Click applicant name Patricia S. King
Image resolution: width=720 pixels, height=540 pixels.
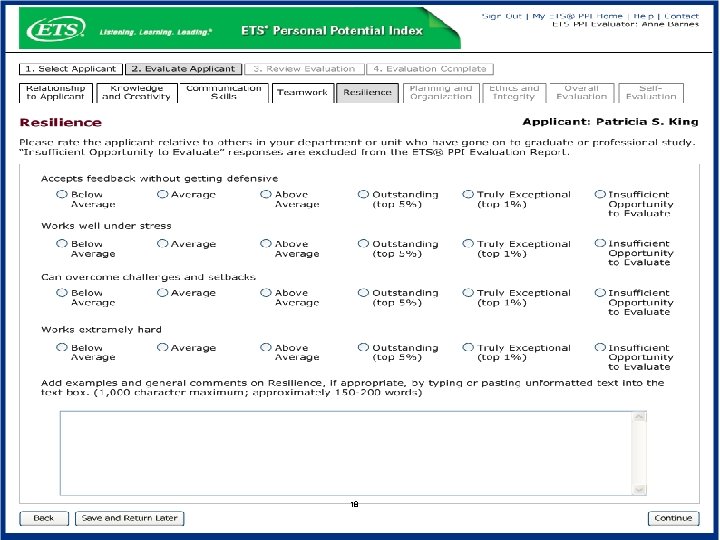(x=647, y=122)
